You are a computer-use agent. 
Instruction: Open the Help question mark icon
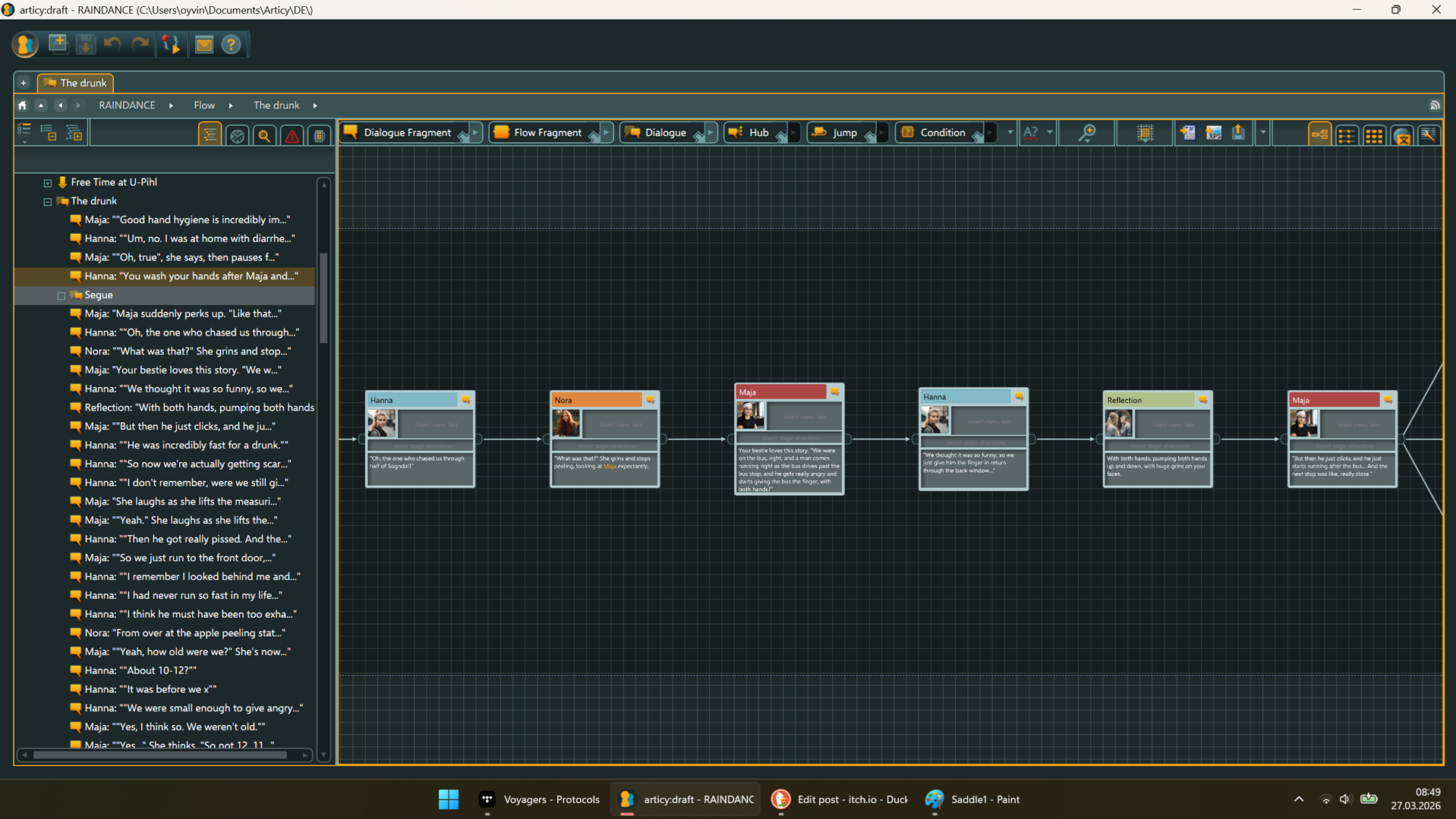232,45
